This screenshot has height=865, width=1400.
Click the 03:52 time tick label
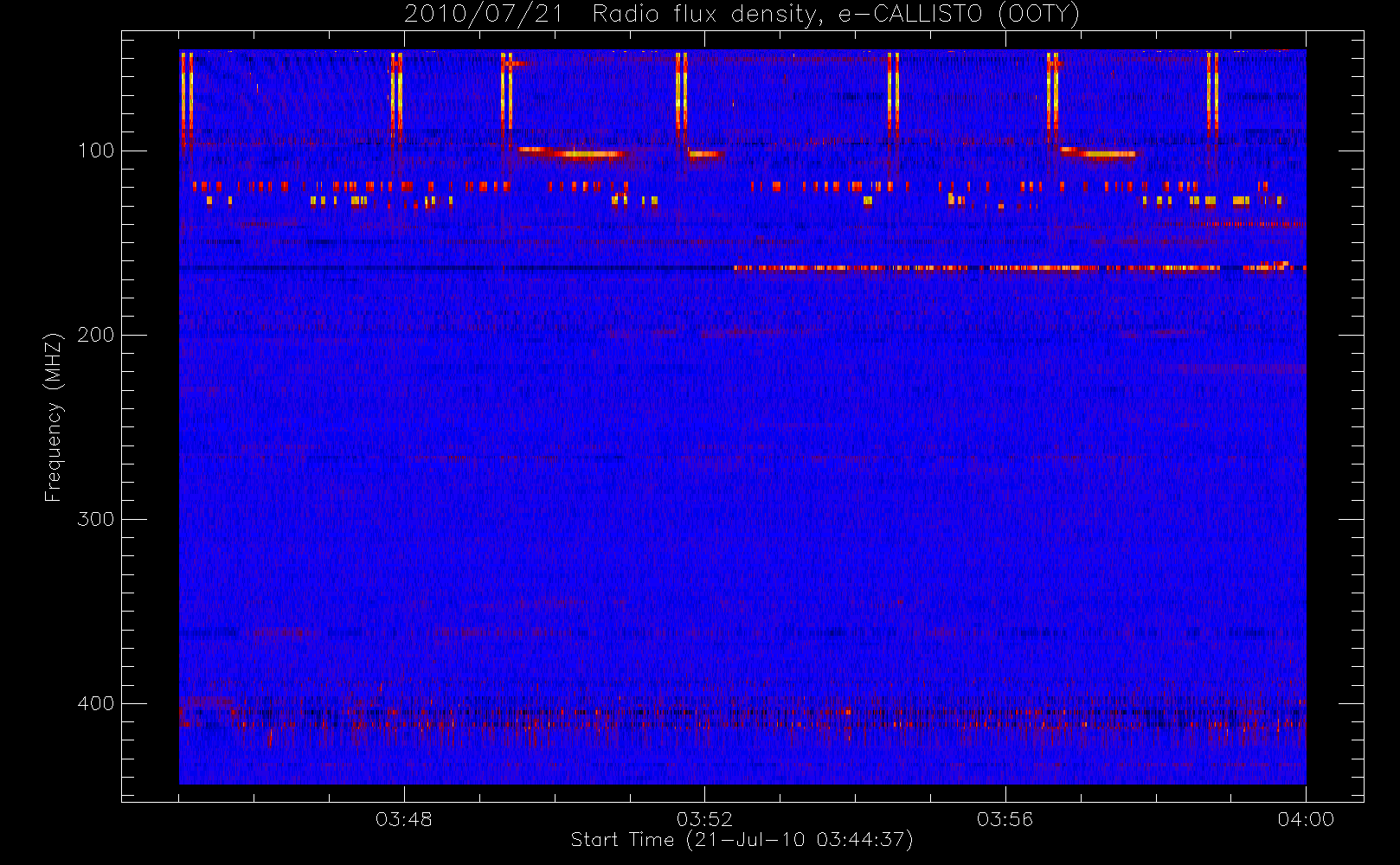pyautogui.click(x=704, y=819)
